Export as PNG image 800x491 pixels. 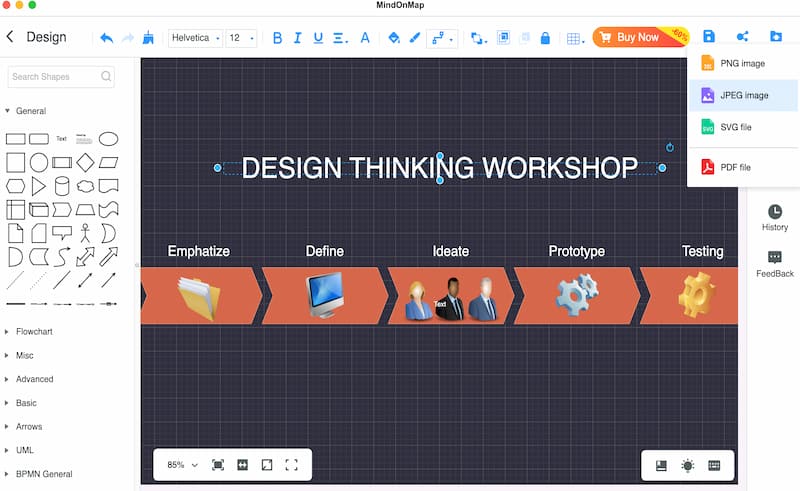742,63
